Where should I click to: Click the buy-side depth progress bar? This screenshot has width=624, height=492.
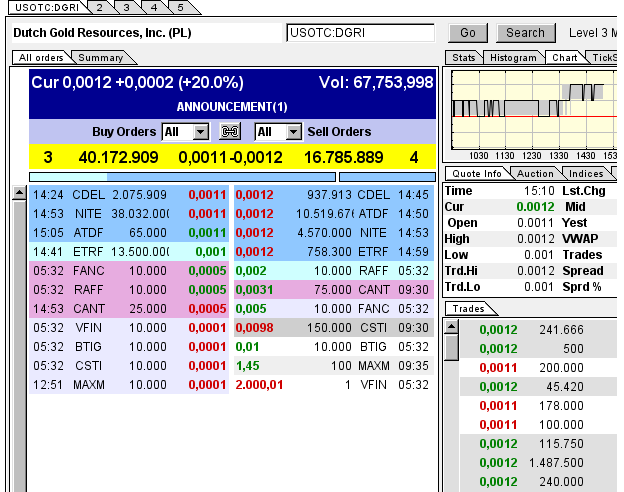click(x=182, y=177)
